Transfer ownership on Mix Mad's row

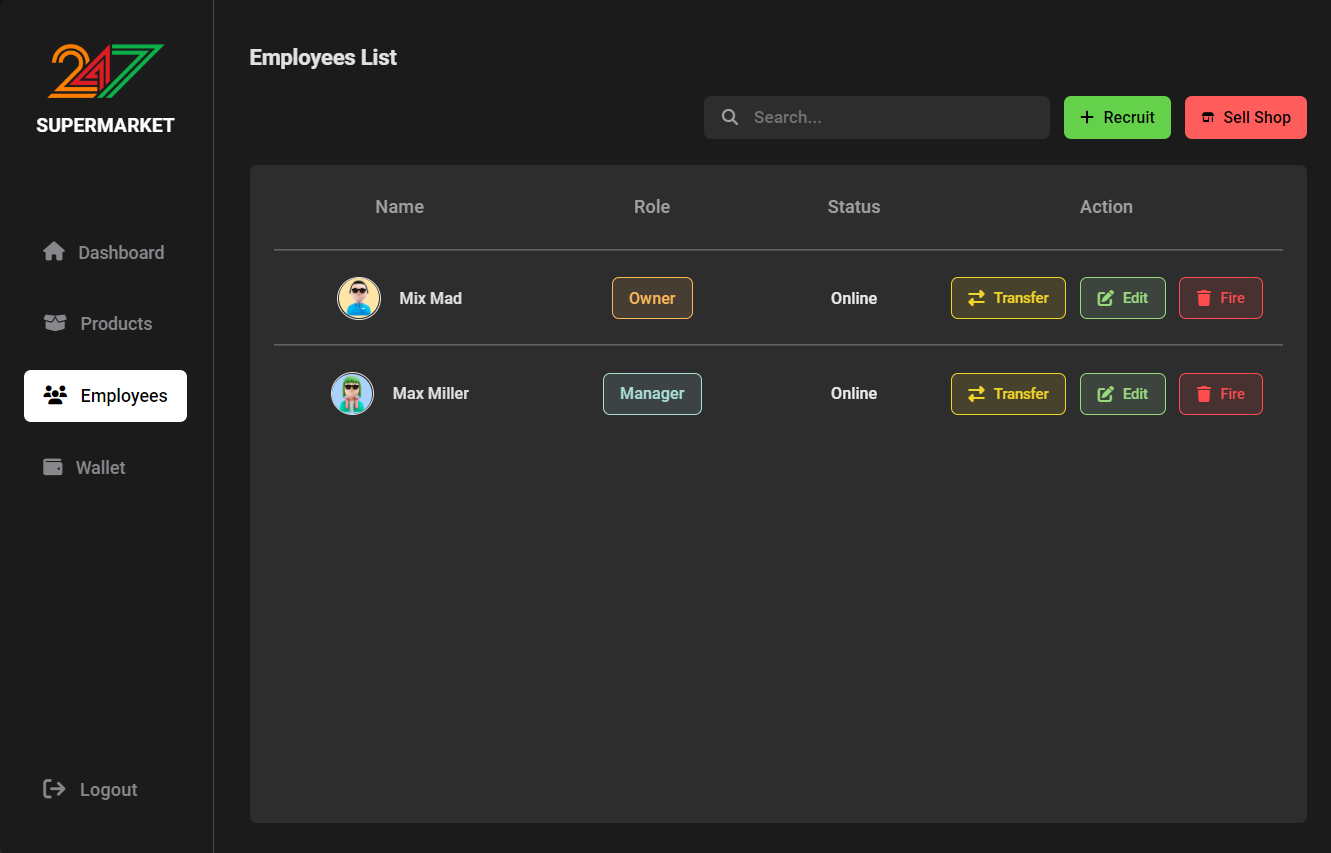[1008, 298]
